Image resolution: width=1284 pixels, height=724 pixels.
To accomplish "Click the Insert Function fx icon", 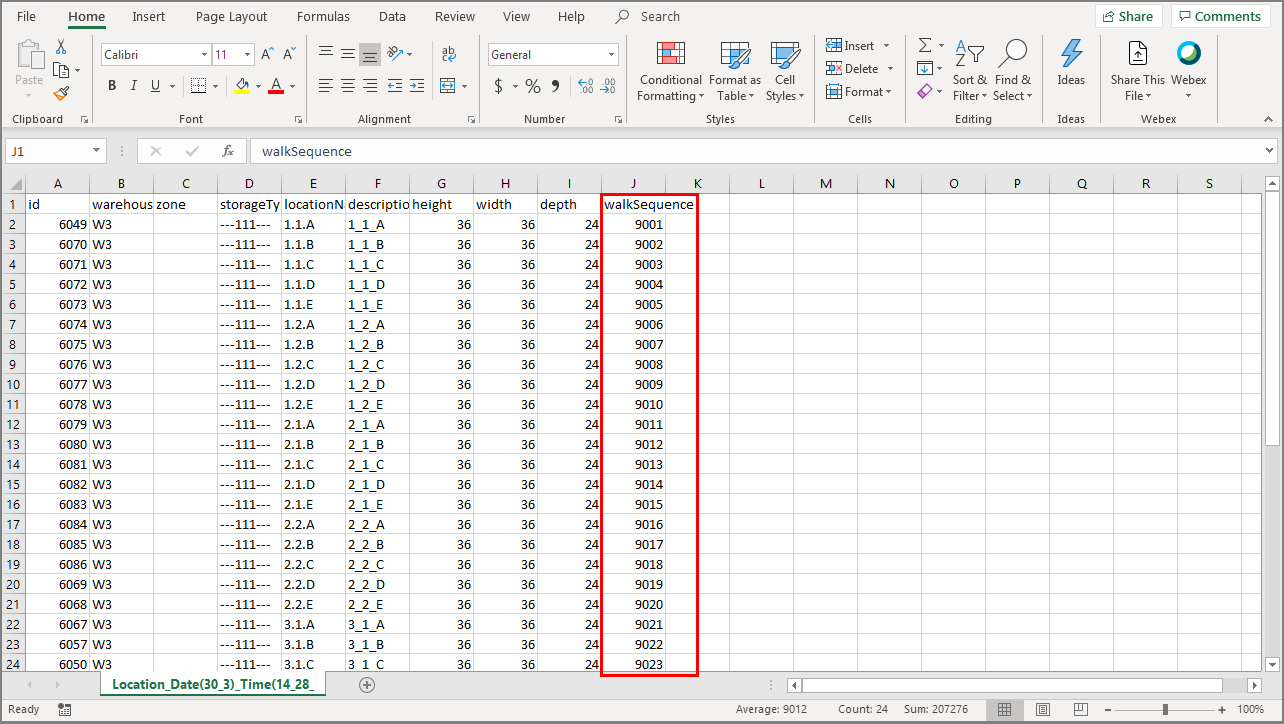I will 228,151.
